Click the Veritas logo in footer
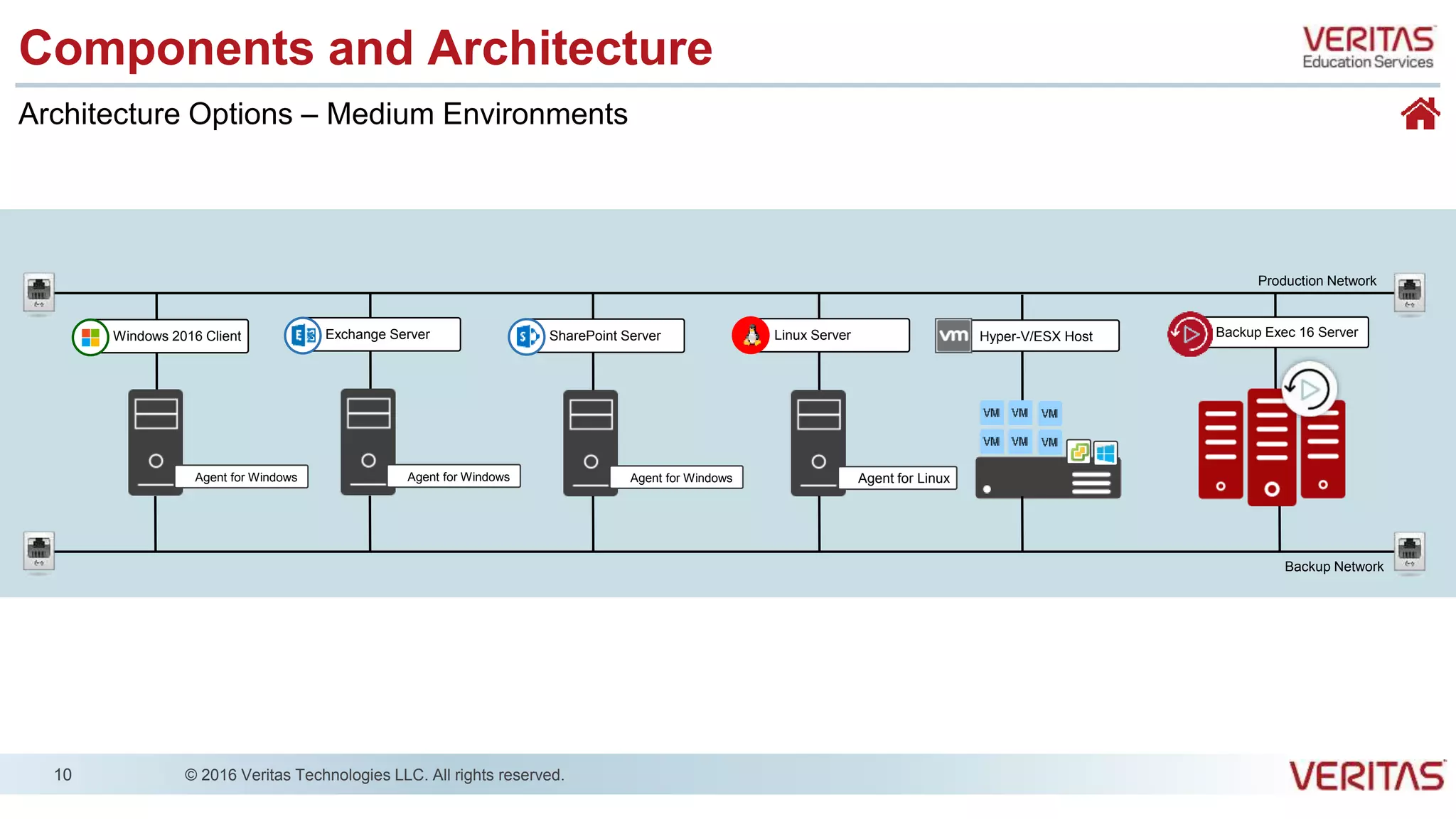Viewport: 1456px width, 819px height. tap(1366, 776)
